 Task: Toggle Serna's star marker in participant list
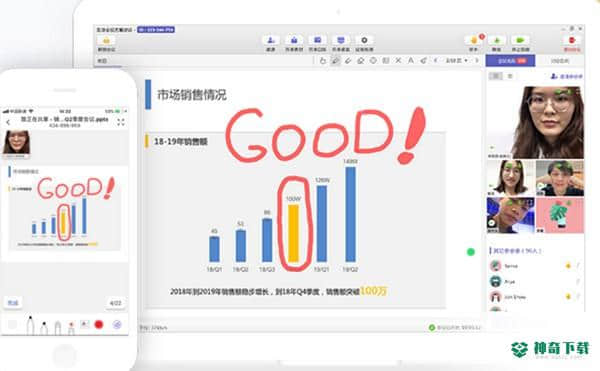(x=568, y=265)
